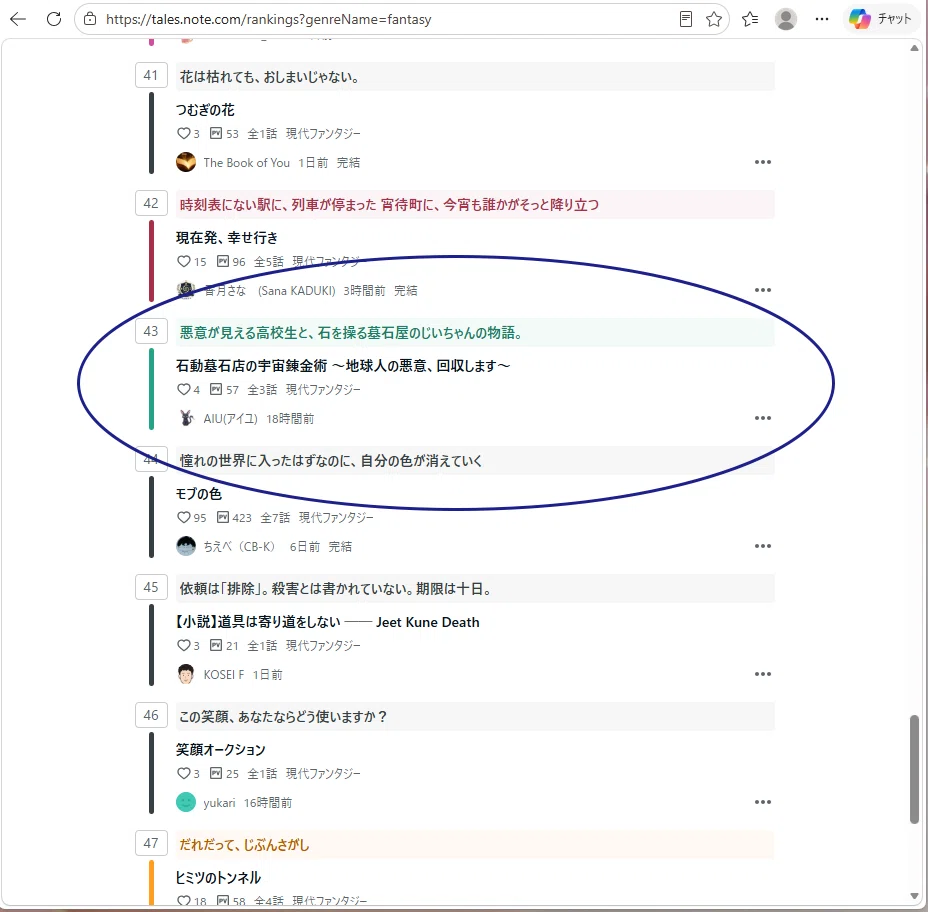Open the browser profile avatar
The image size is (928, 912).
point(785,19)
